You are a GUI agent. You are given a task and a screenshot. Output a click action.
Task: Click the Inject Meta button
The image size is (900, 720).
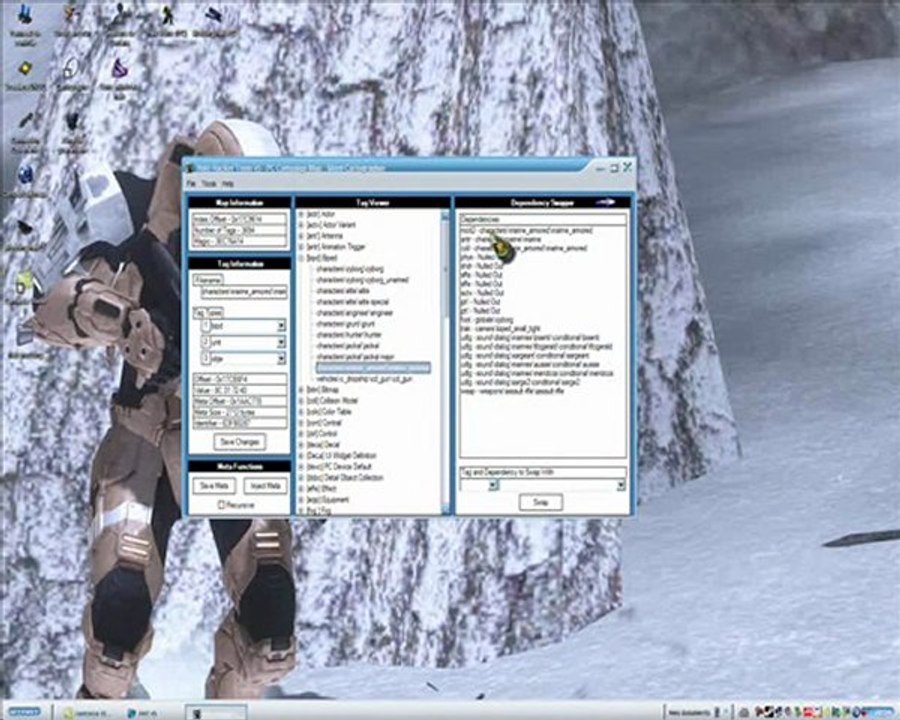(x=265, y=486)
